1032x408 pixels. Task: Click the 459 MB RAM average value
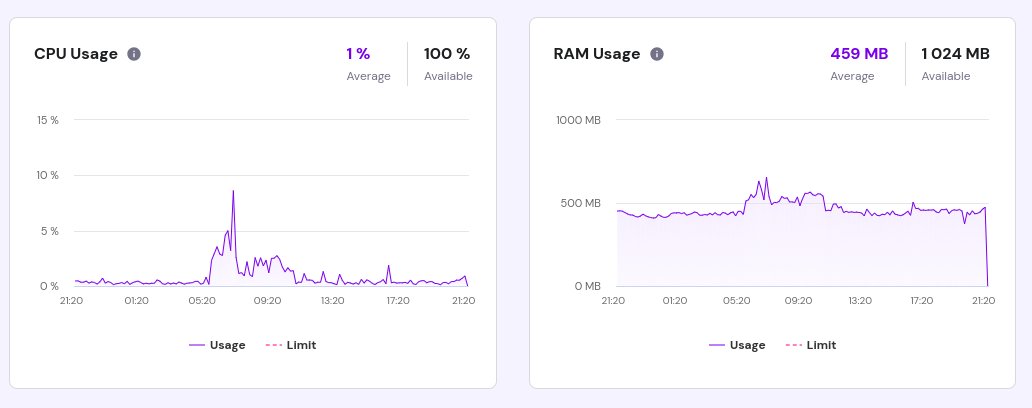pyautogui.click(x=860, y=53)
